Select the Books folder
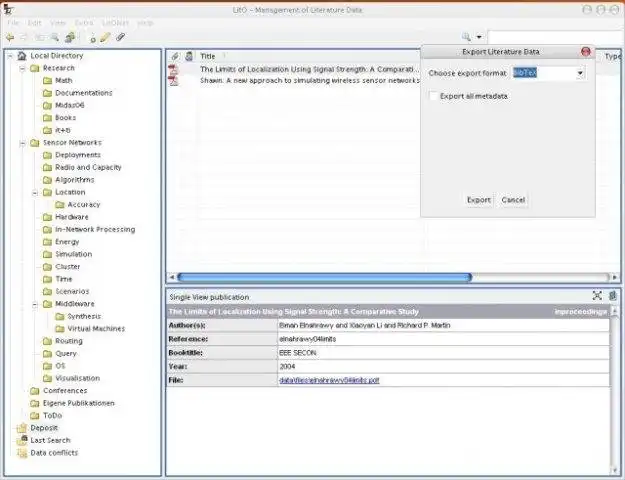This screenshot has height=480, width=625. click(x=65, y=118)
